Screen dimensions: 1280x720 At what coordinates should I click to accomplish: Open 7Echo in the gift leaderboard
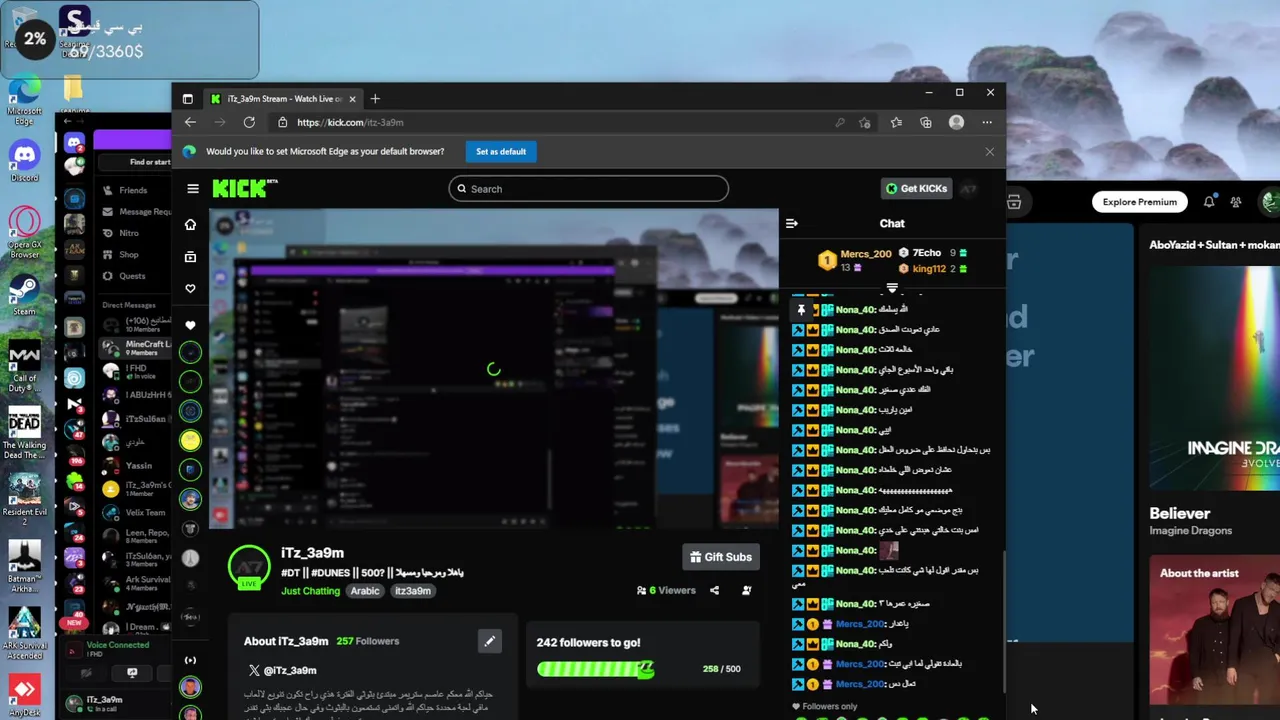coord(926,253)
